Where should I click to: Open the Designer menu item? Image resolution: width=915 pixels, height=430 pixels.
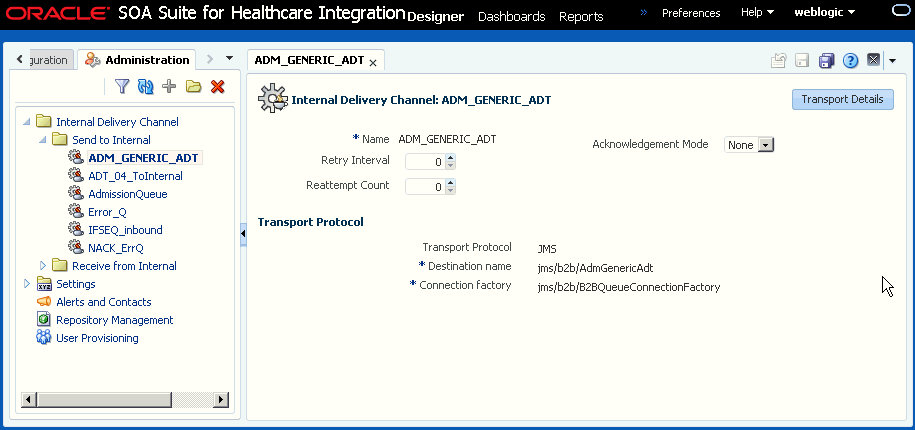click(435, 17)
